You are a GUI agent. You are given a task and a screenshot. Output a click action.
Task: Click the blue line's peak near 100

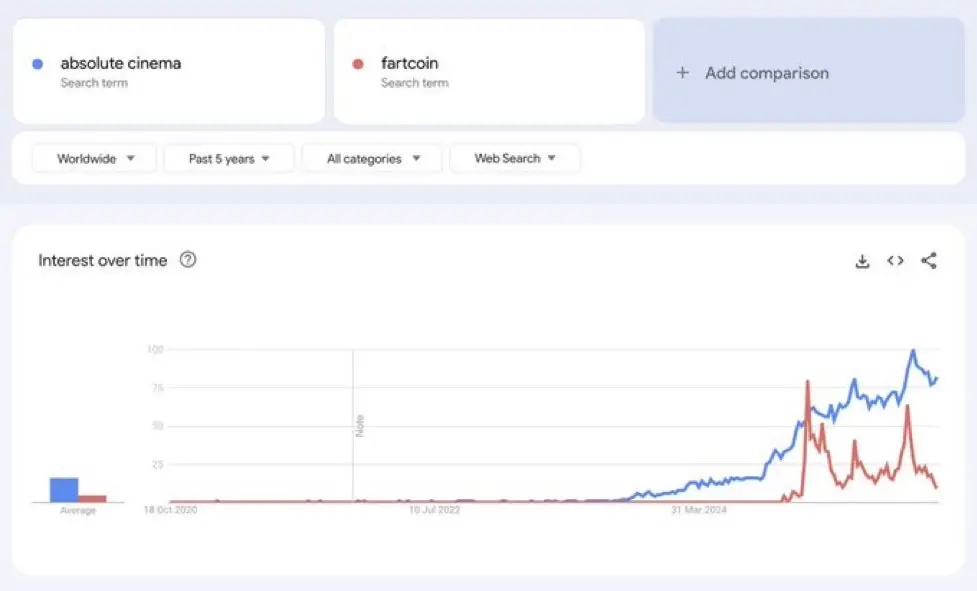click(913, 351)
